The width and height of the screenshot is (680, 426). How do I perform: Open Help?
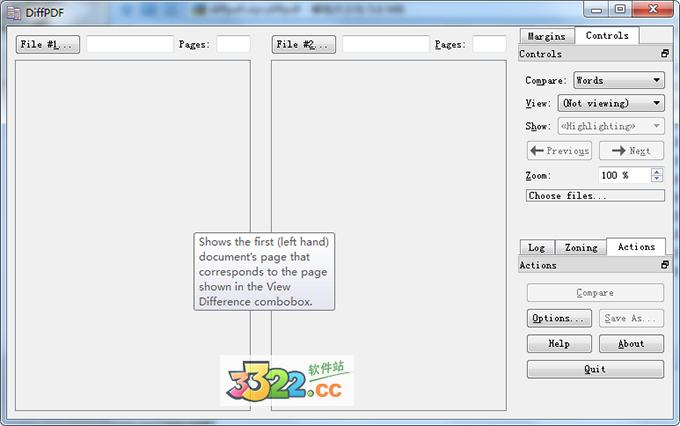tap(559, 344)
